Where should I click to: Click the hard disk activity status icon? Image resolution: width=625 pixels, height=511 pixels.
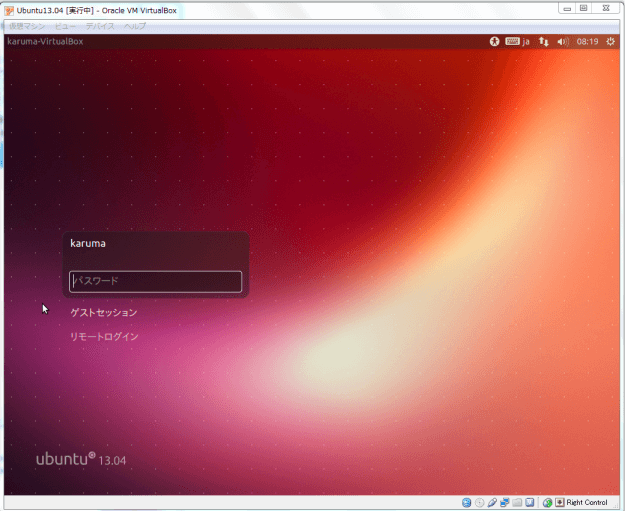pos(467,502)
